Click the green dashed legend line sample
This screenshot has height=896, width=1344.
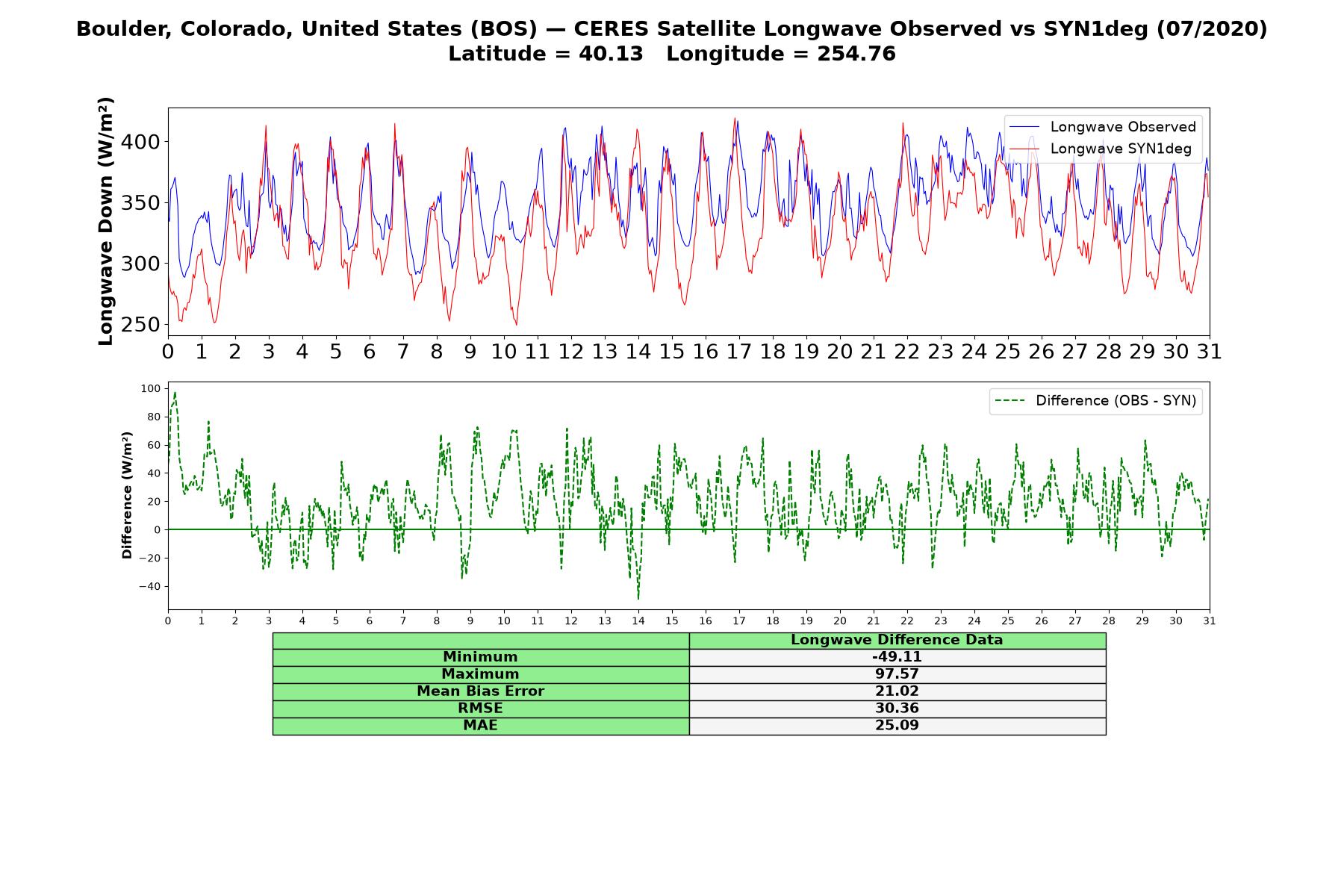[1009, 401]
